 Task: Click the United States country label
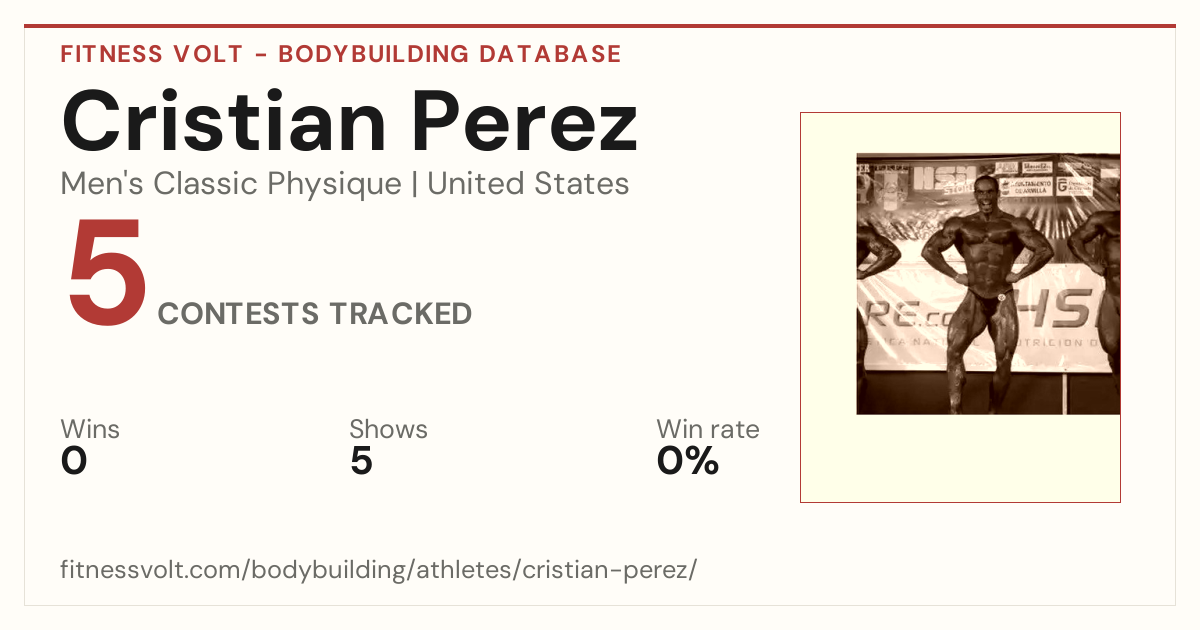click(528, 184)
